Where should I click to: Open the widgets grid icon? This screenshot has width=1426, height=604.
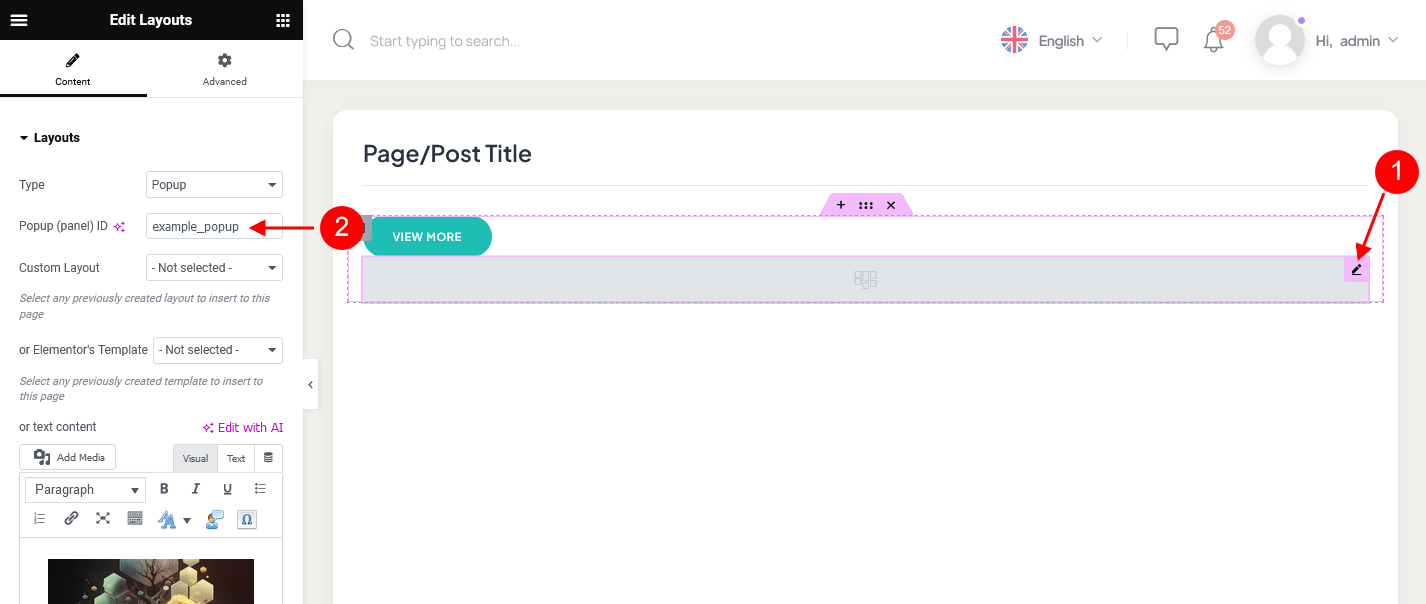tap(283, 20)
